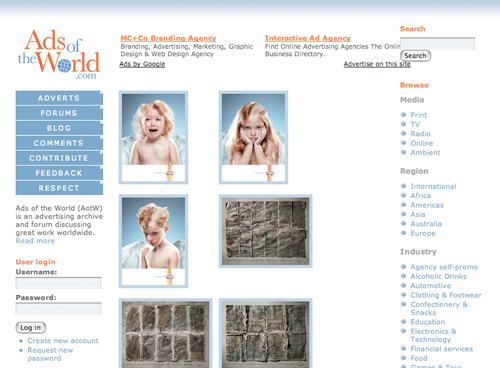Focus the Username input field
Viewport: 500px width, 368px height.
tap(58, 283)
